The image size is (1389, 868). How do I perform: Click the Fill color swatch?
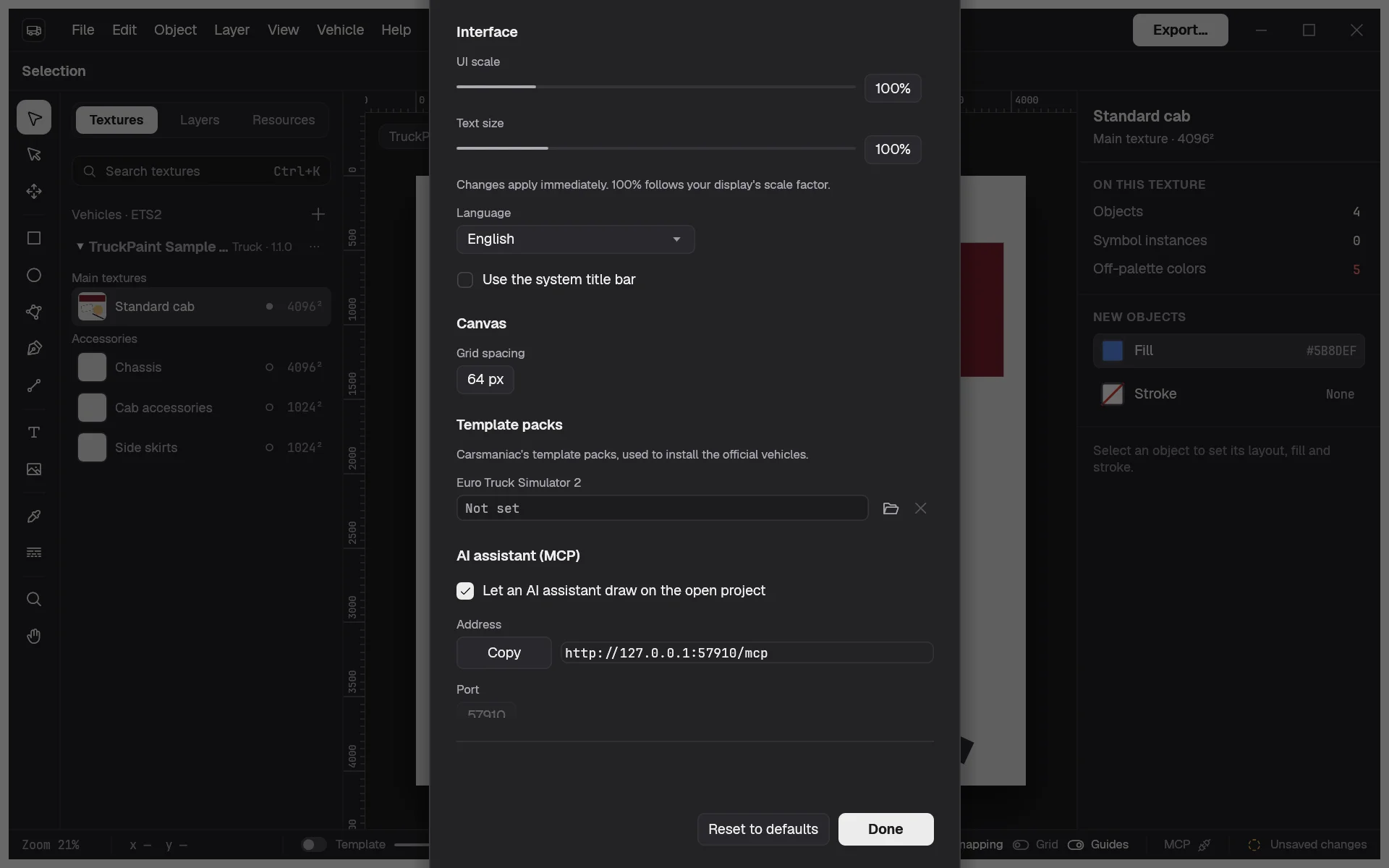(x=1112, y=351)
